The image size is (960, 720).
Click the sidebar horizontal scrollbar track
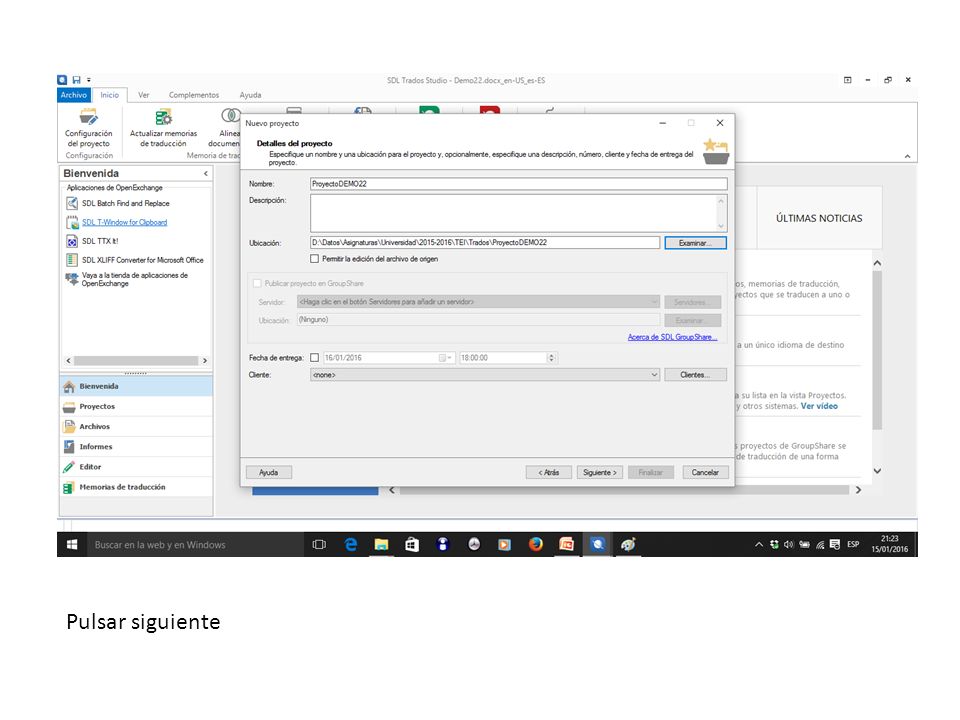click(136, 361)
